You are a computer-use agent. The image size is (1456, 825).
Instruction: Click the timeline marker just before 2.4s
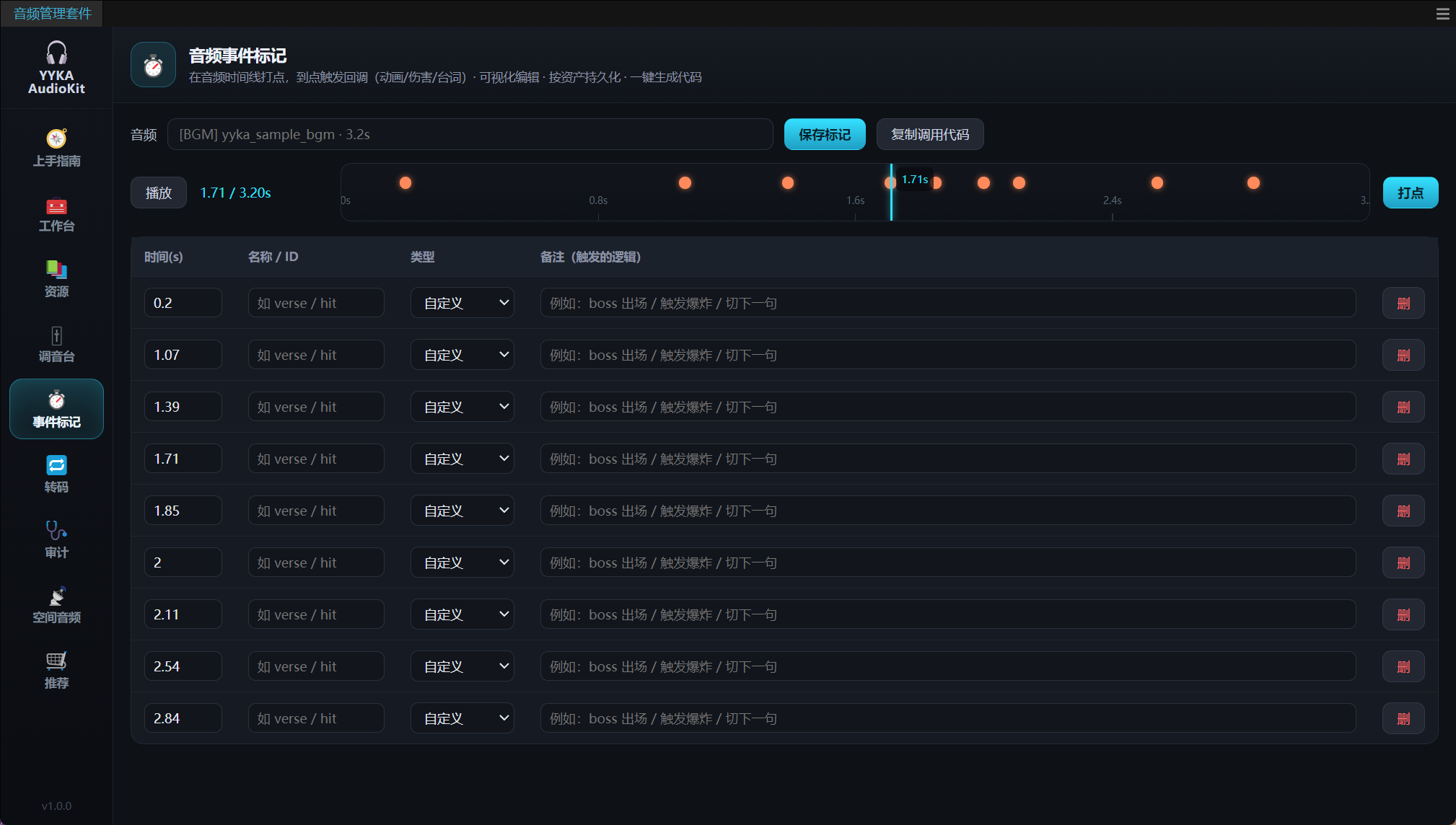coord(1019,182)
